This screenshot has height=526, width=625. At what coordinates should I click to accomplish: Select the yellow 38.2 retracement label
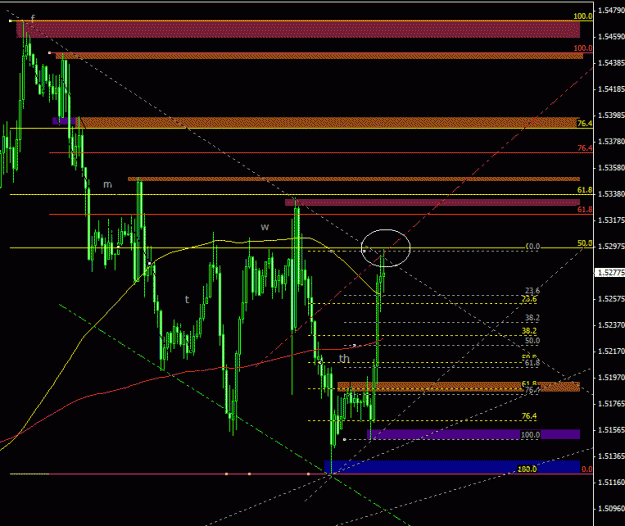pyautogui.click(x=529, y=331)
